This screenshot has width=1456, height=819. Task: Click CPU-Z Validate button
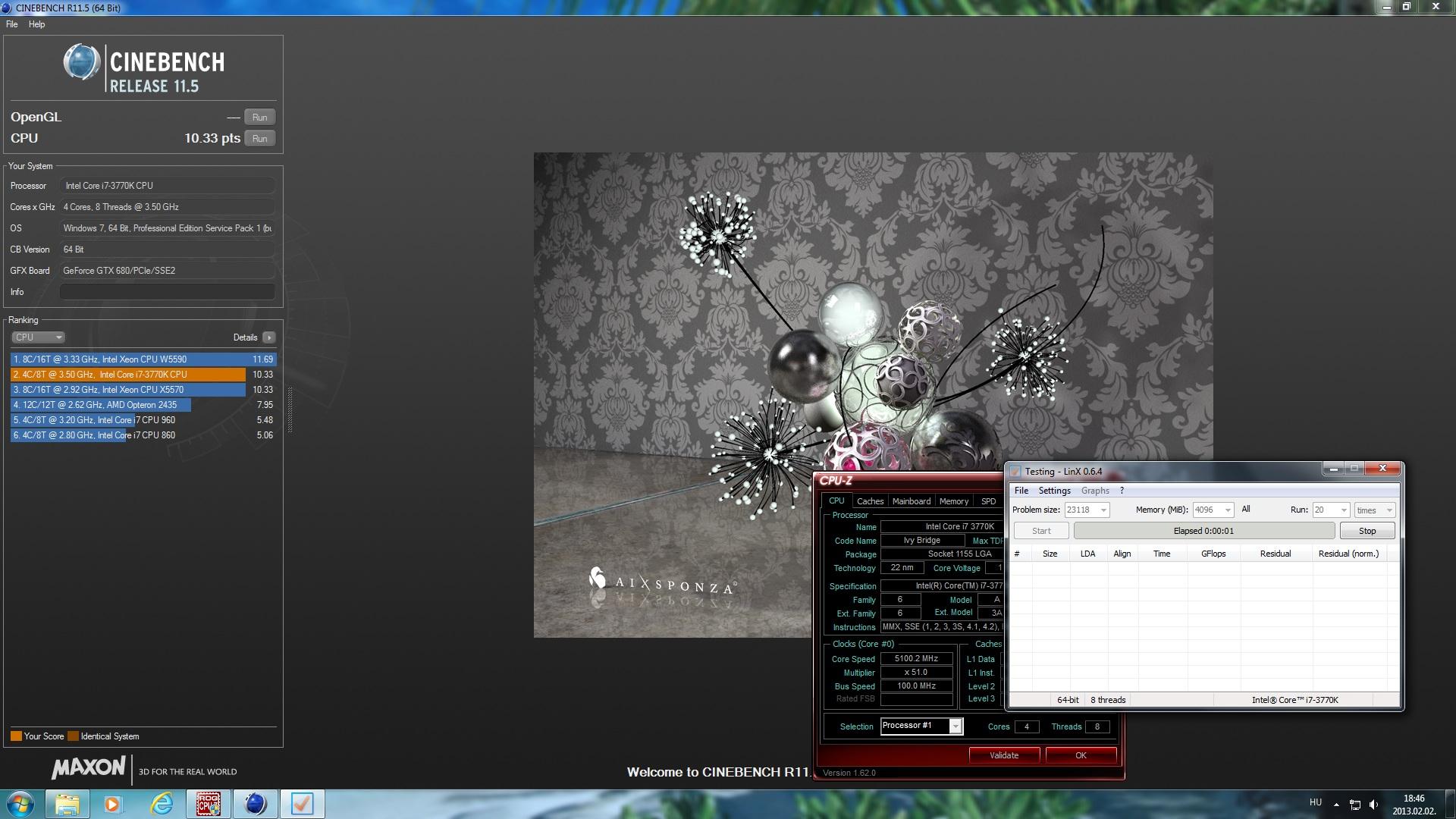point(1004,755)
